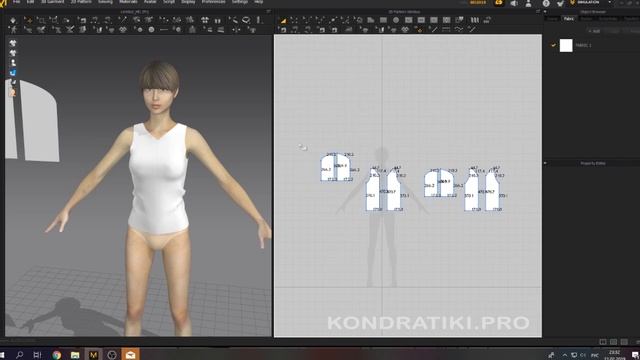Click the round orange icon beside the orange badge
This screenshot has height=360, width=640.
499,3
